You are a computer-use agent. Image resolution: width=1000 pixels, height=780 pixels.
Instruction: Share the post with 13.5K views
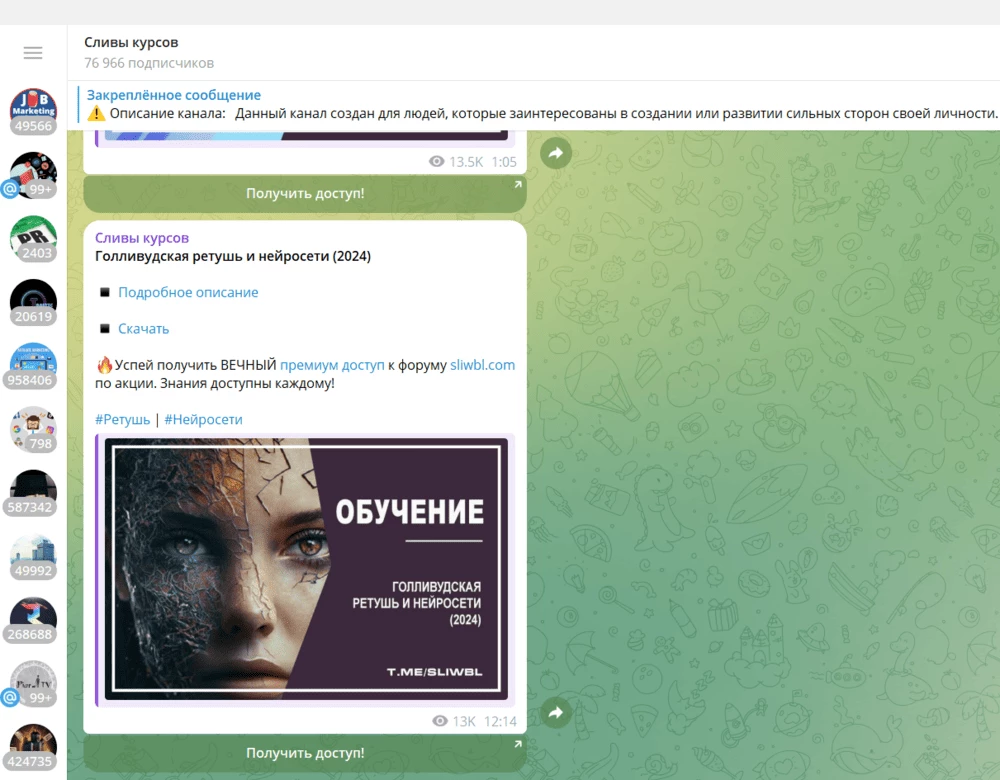pyautogui.click(x=556, y=153)
